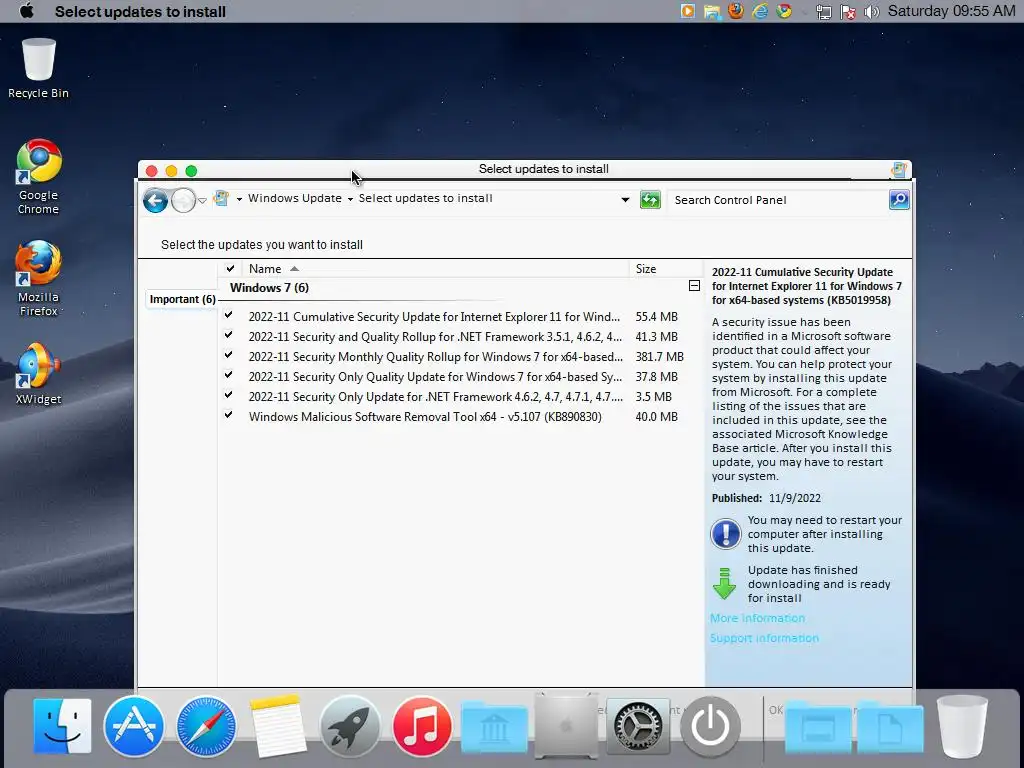
Task: Open Notes from the dock
Action: click(x=278, y=726)
